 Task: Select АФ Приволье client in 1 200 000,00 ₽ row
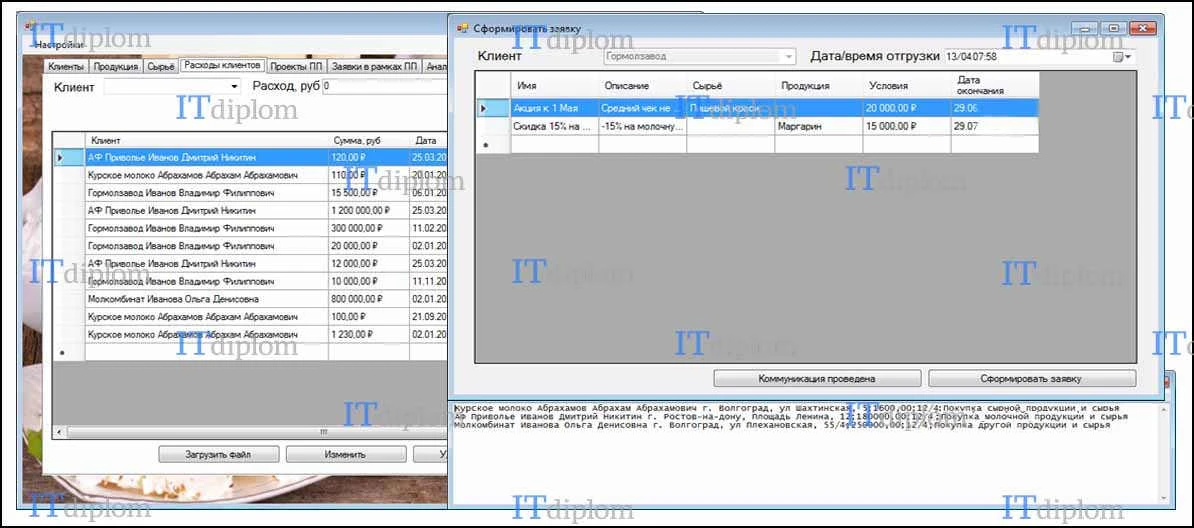coord(206,210)
